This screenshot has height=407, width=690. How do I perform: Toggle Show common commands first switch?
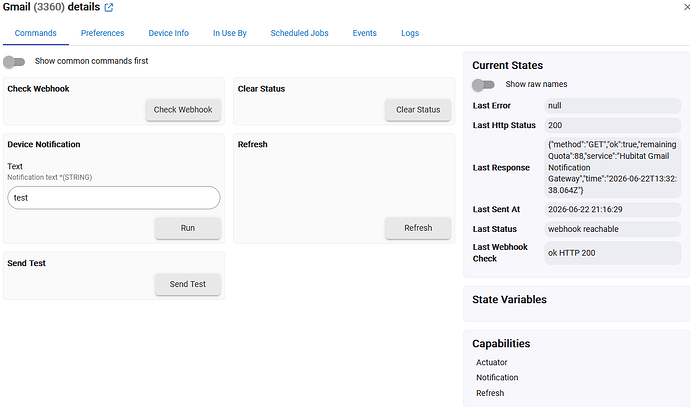pyautogui.click(x=14, y=62)
